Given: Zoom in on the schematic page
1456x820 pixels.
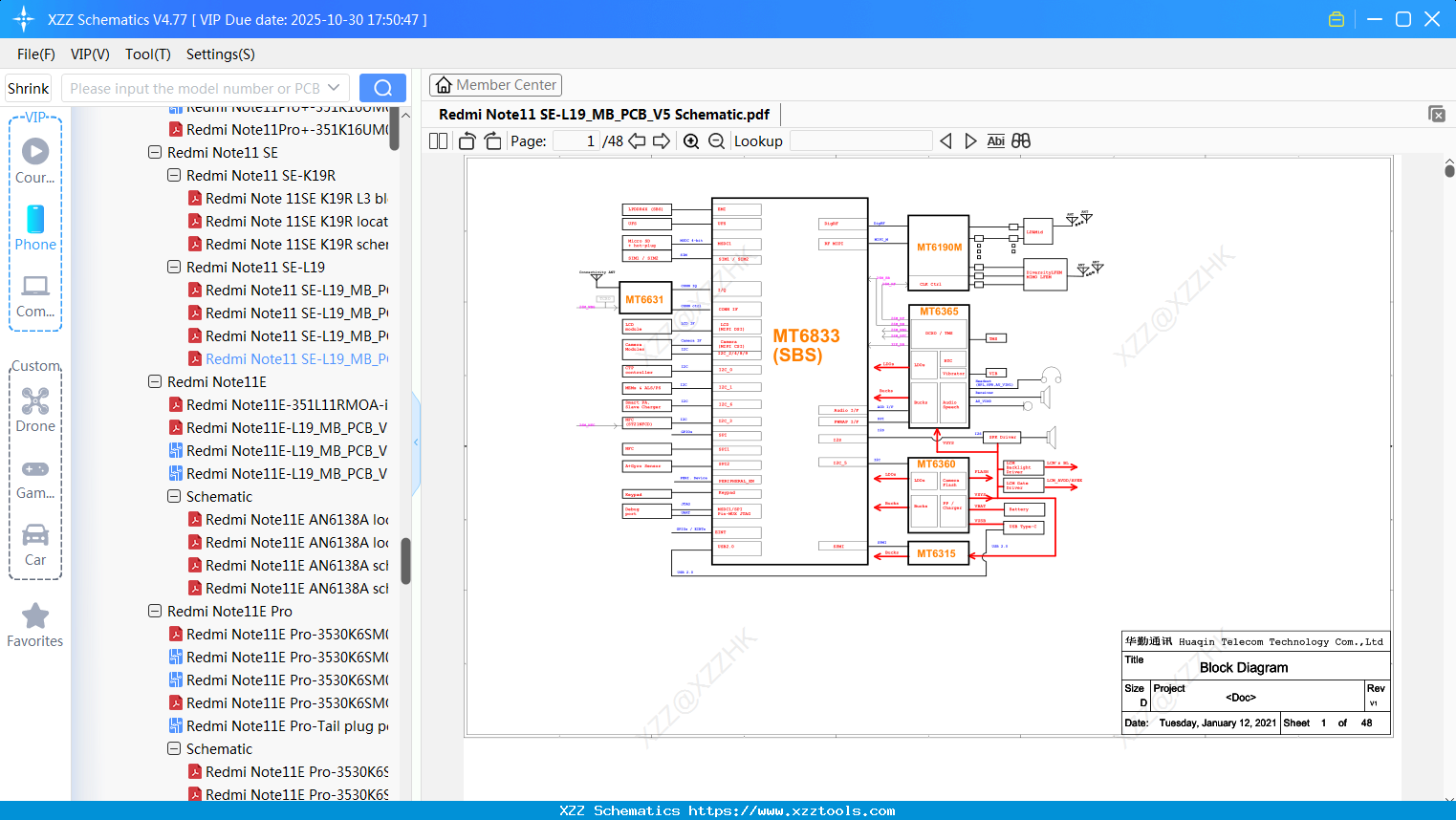Looking at the screenshot, I should click(x=690, y=140).
